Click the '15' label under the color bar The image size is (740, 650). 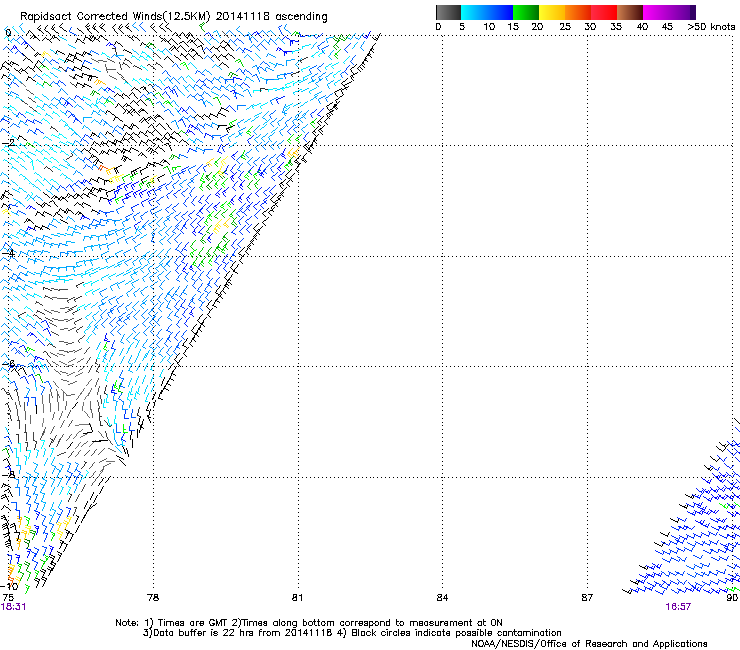click(x=513, y=27)
